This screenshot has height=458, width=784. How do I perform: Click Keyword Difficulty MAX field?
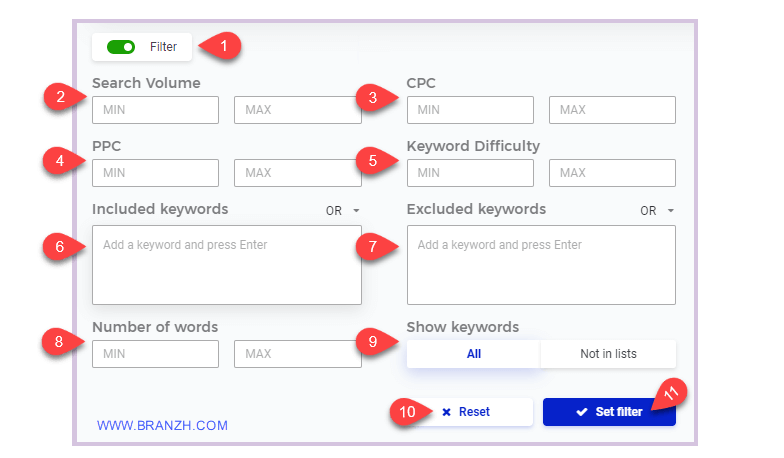click(612, 173)
